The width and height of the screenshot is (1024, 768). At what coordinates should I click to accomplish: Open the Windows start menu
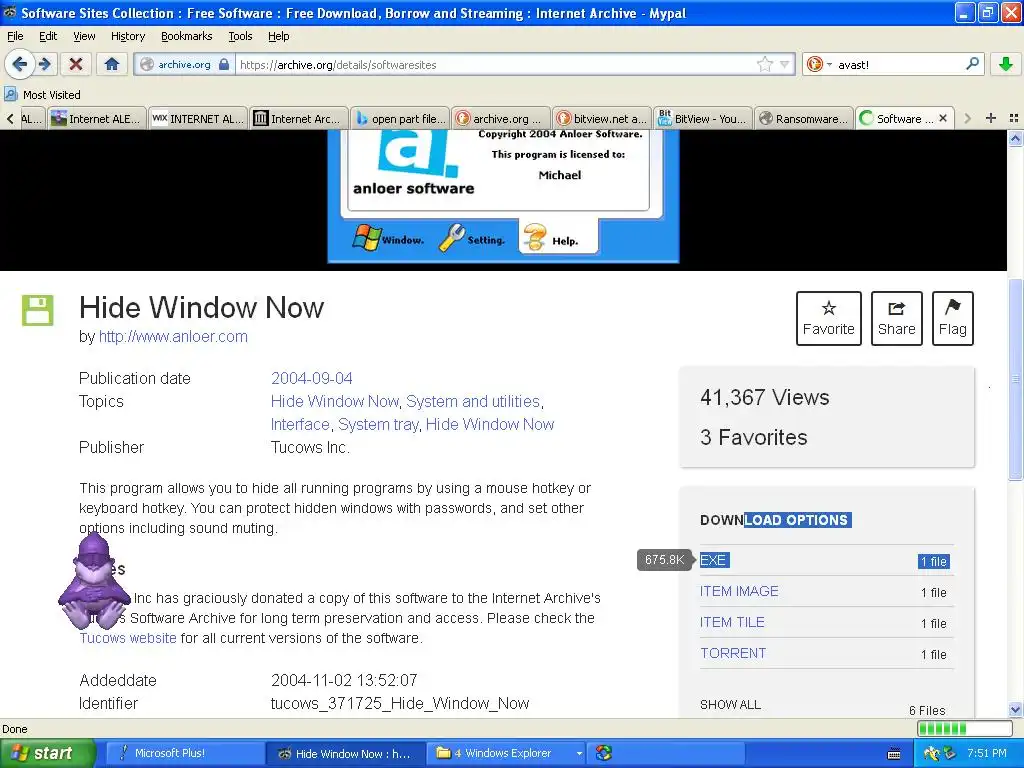46,753
